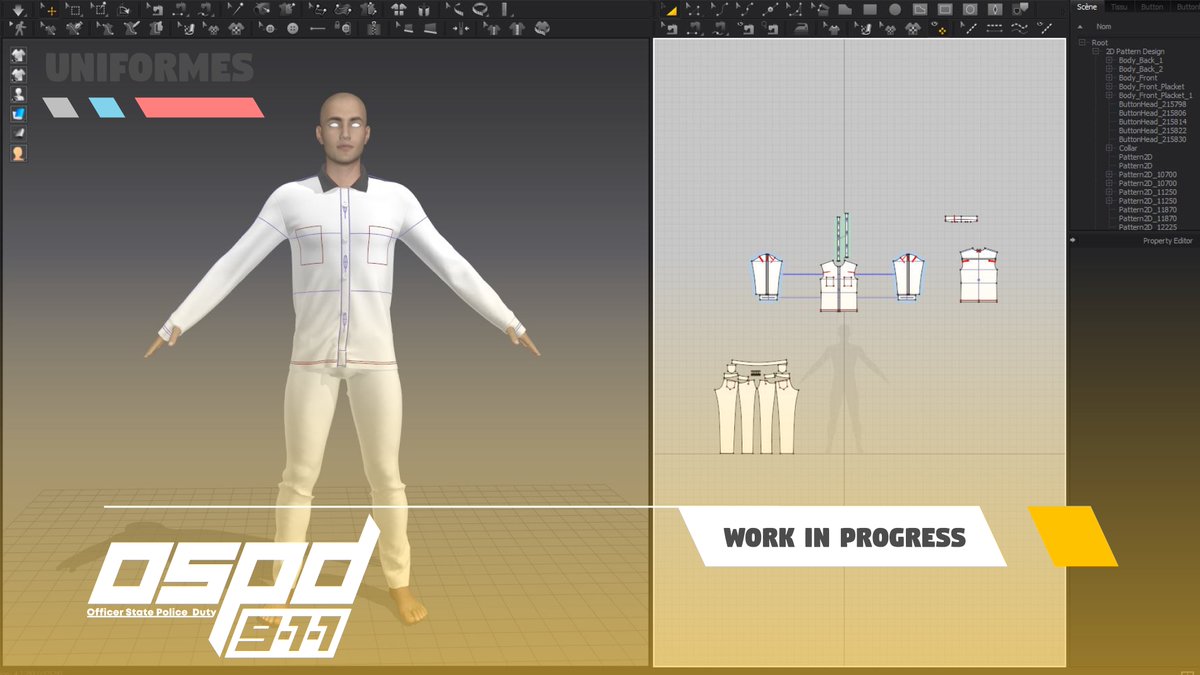Select the small collar pattern piece in 2D
1200x675 pixels.
coord(961,218)
